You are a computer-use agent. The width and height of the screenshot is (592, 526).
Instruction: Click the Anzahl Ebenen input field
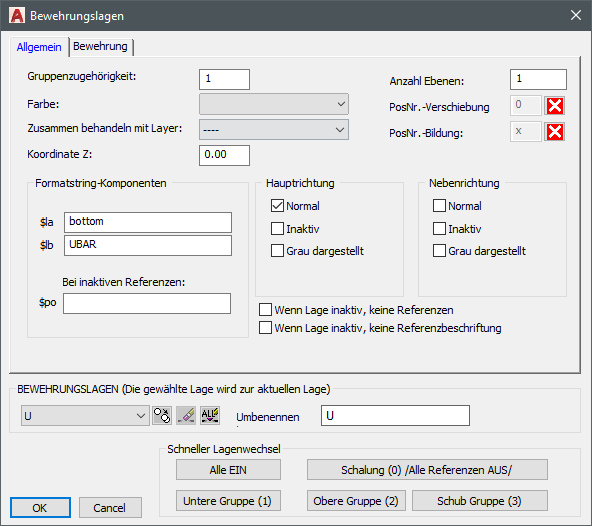pos(538,79)
